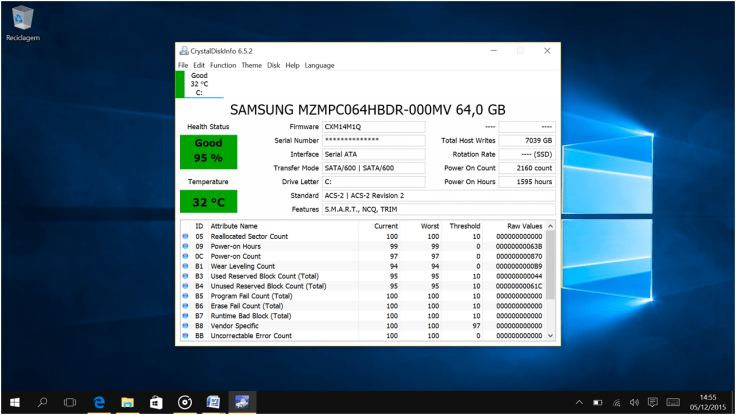The height and width of the screenshot is (415, 736).
Task: Open the Action Center notification icon
Action: tap(653, 402)
